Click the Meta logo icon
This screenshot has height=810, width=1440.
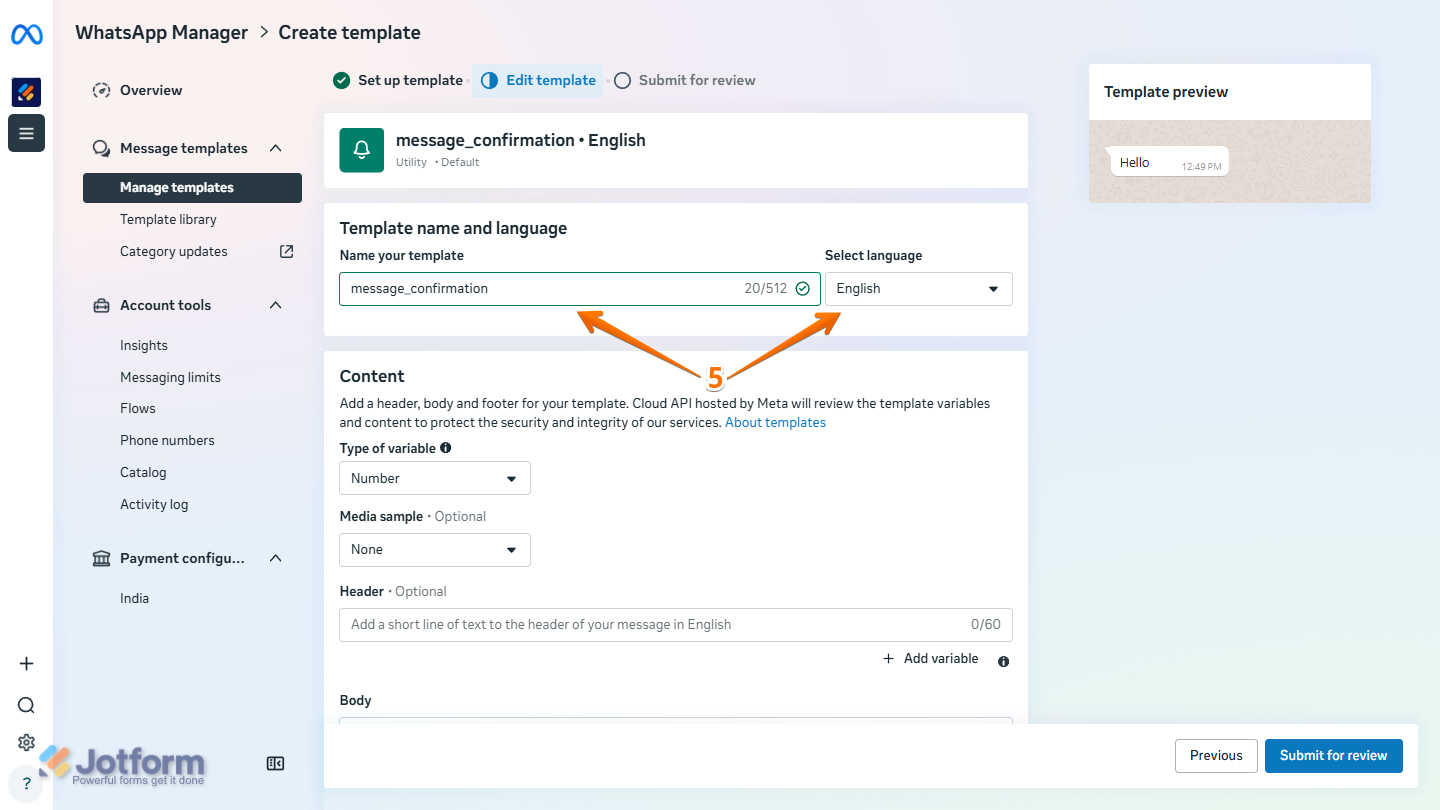coord(27,35)
